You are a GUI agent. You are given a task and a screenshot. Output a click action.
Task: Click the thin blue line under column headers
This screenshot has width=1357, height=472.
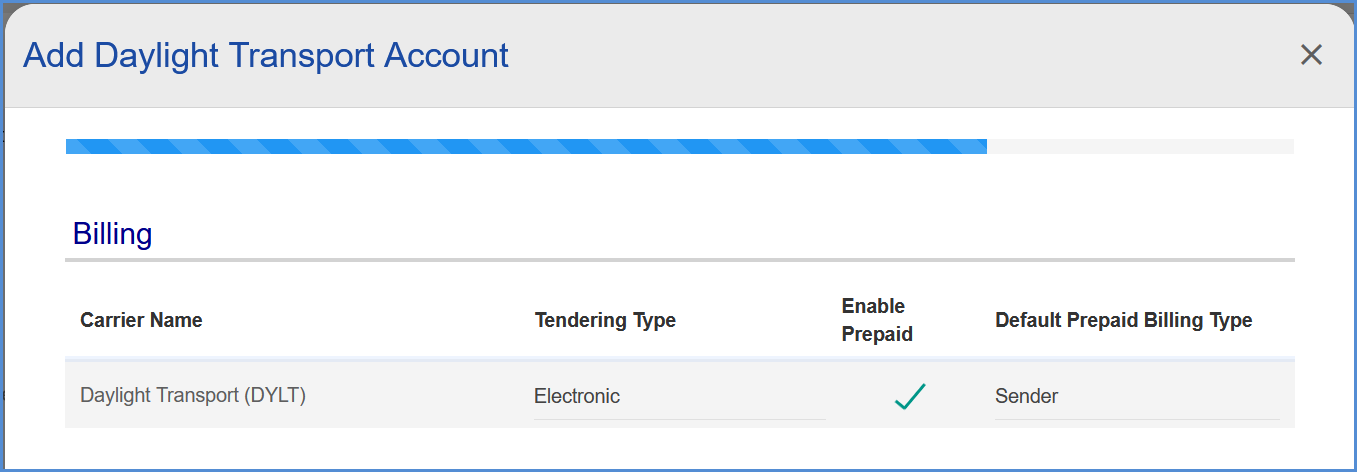[x=680, y=358]
